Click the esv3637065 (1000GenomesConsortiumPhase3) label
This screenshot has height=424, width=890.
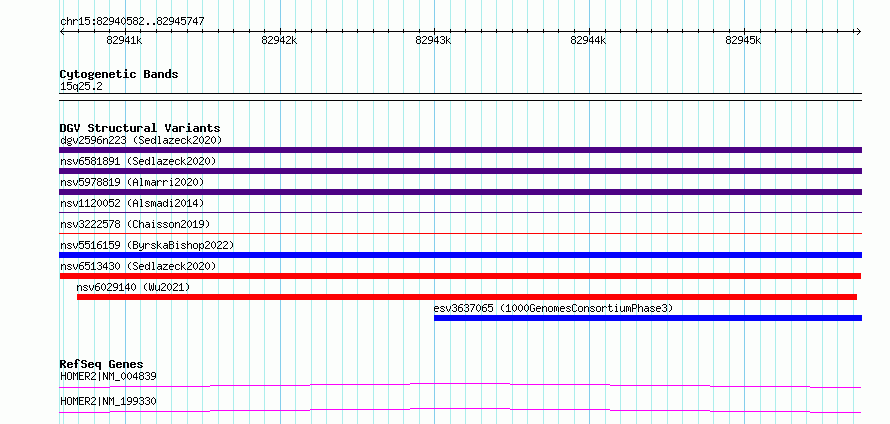(x=553, y=308)
